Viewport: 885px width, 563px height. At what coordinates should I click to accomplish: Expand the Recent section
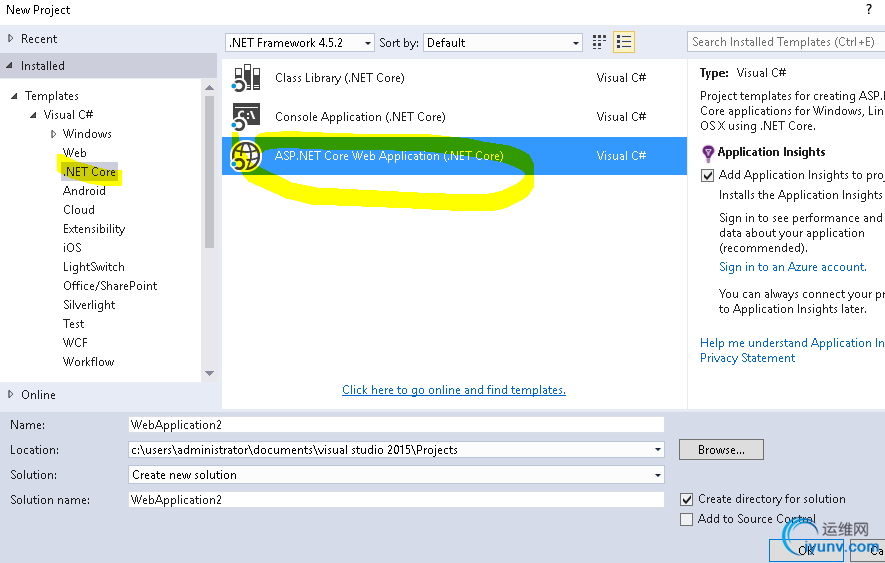(11, 38)
